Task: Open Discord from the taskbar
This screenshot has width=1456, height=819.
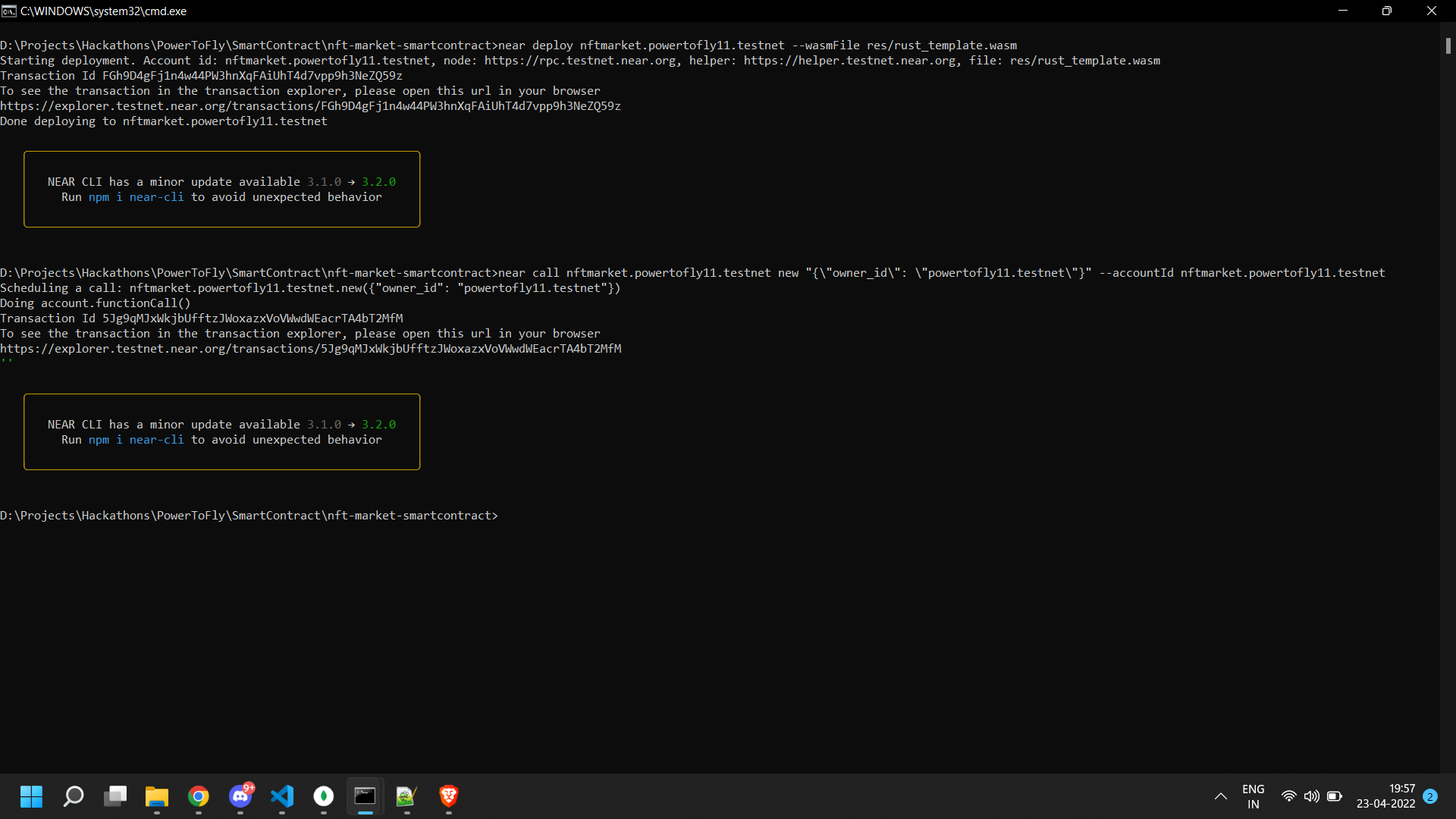Action: (240, 796)
